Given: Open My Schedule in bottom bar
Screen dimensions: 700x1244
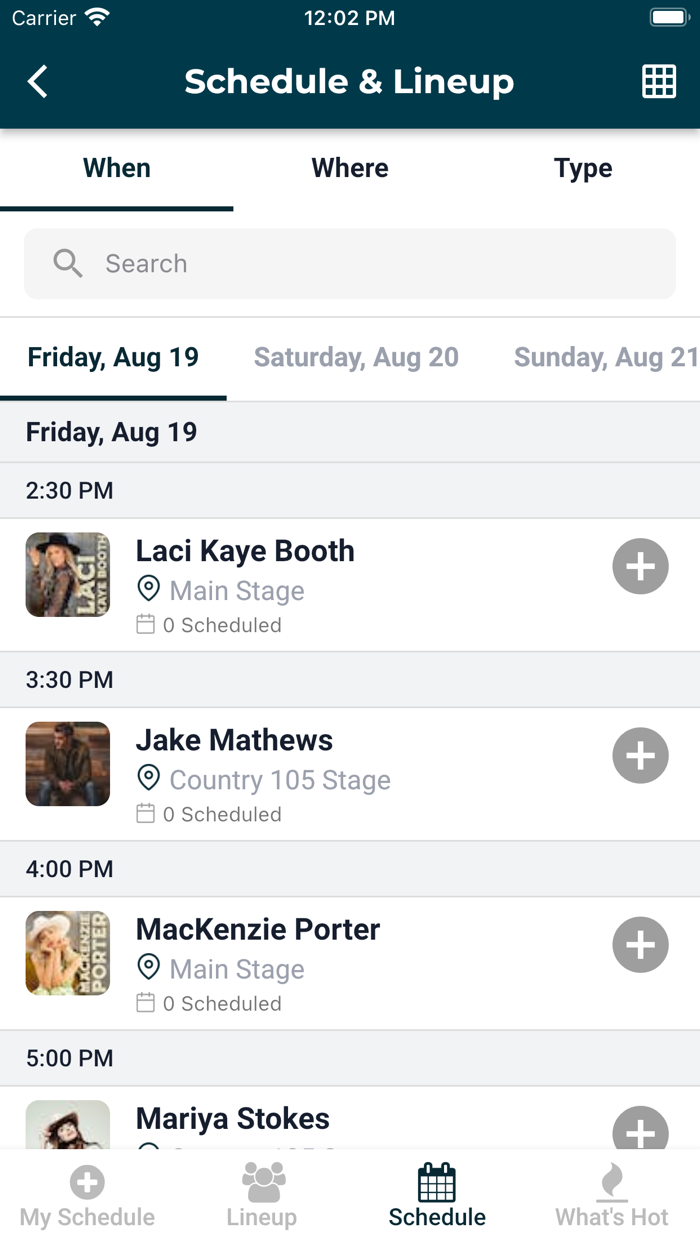Looking at the screenshot, I should click(x=87, y=1197).
